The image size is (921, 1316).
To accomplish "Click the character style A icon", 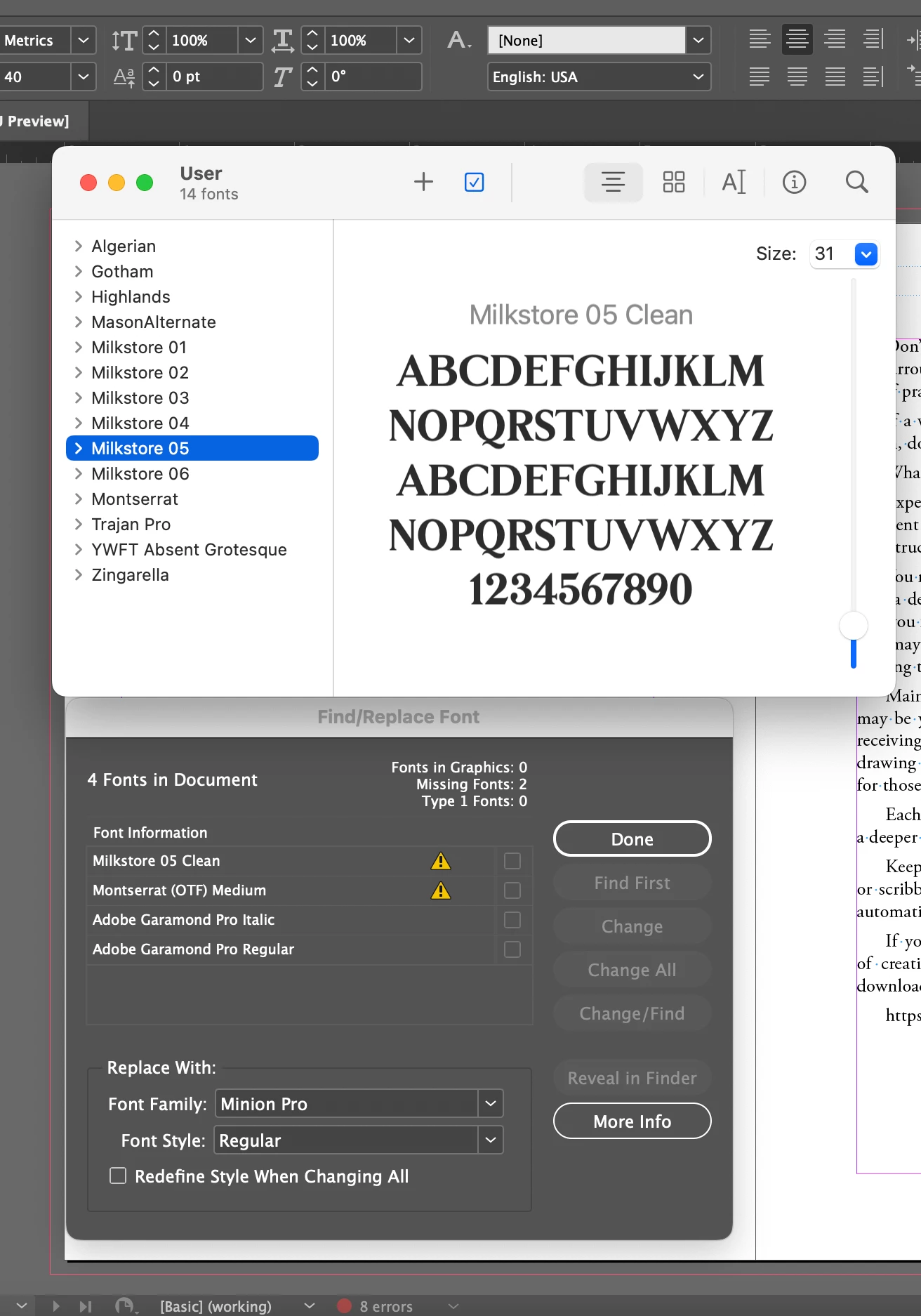I will coord(459,40).
